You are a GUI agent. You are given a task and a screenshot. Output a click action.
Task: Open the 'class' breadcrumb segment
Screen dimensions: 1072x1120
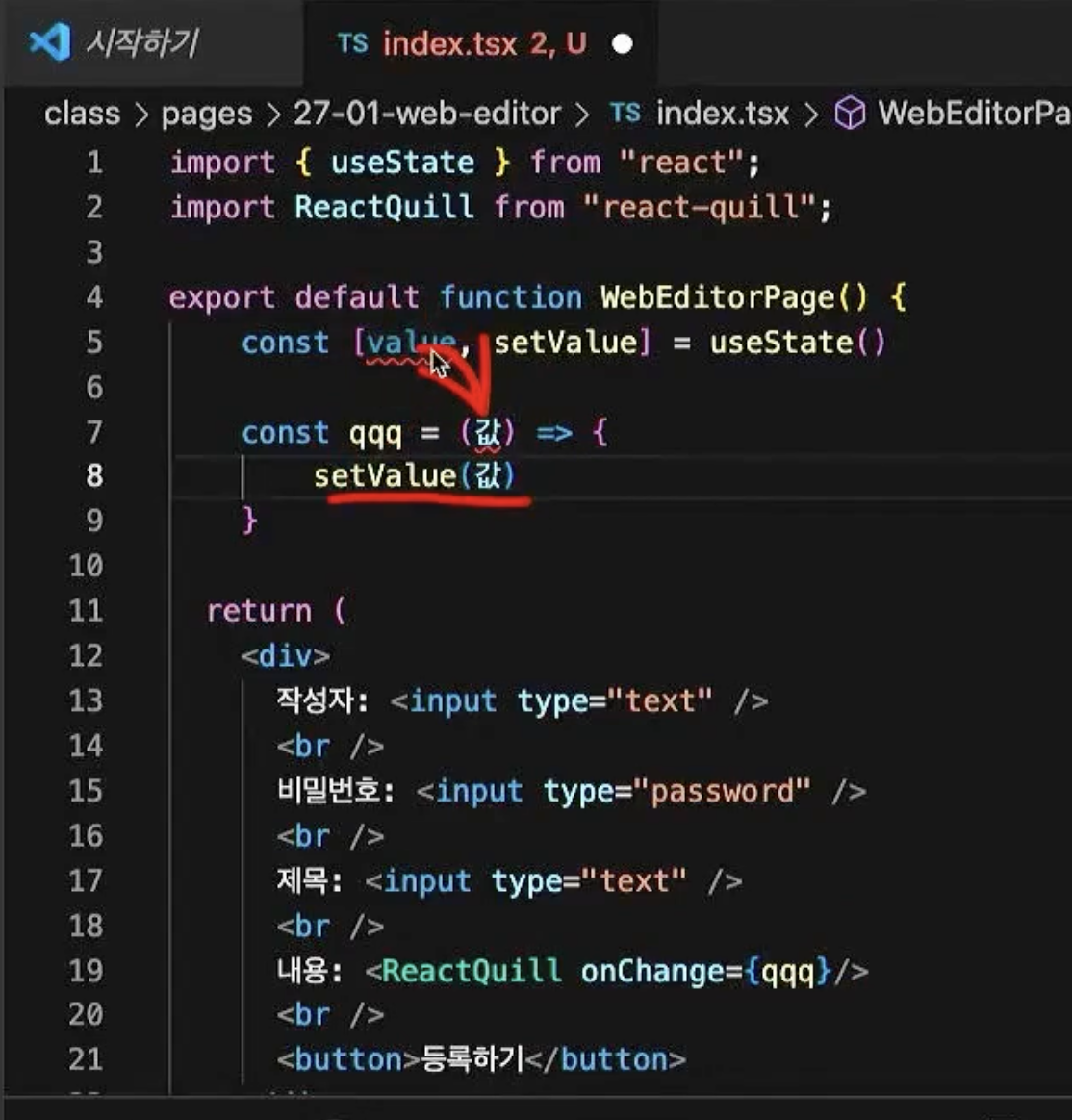[x=82, y=114]
